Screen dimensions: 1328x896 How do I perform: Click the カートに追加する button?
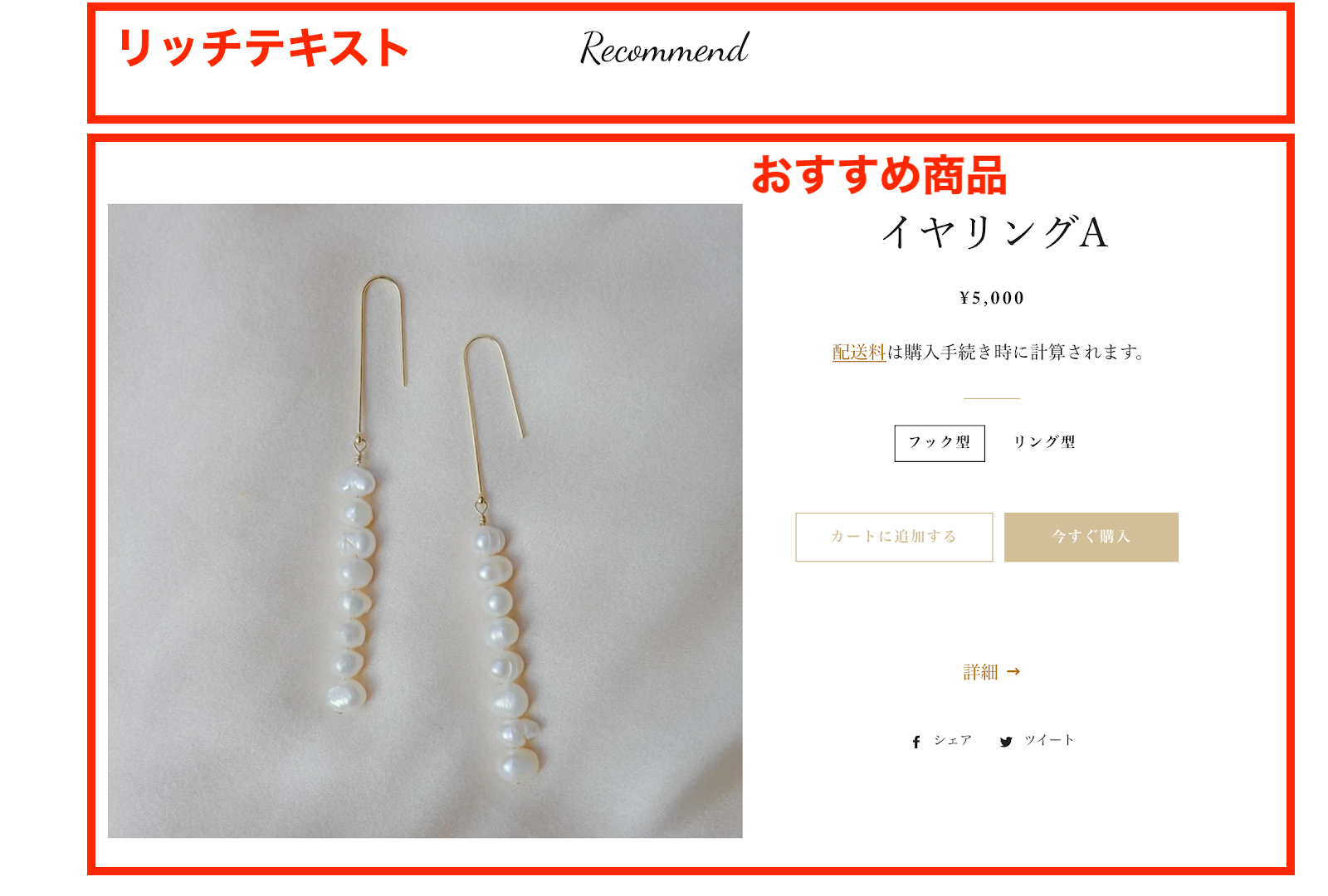(894, 537)
